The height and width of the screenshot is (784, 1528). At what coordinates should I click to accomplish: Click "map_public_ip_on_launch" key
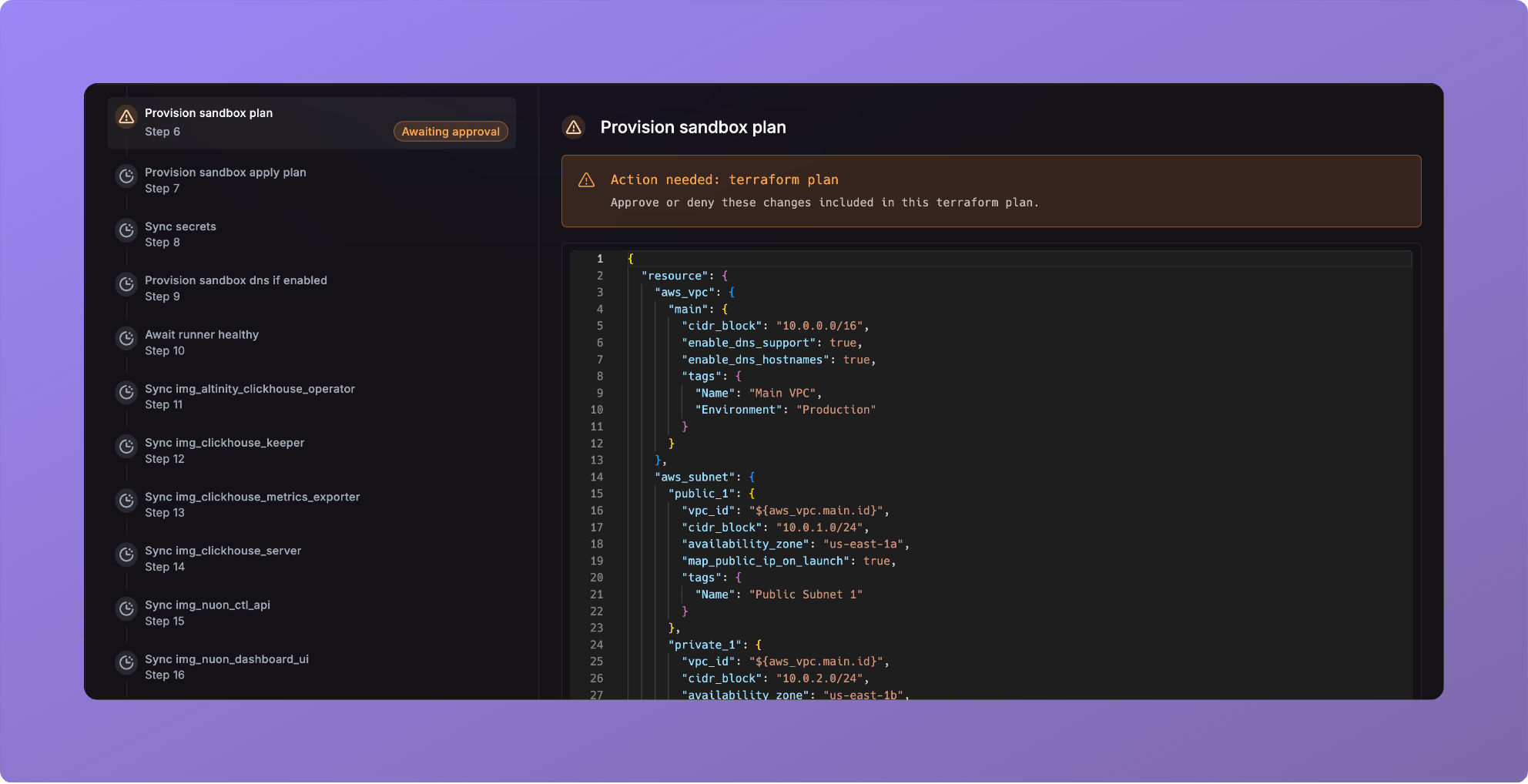pos(766,561)
